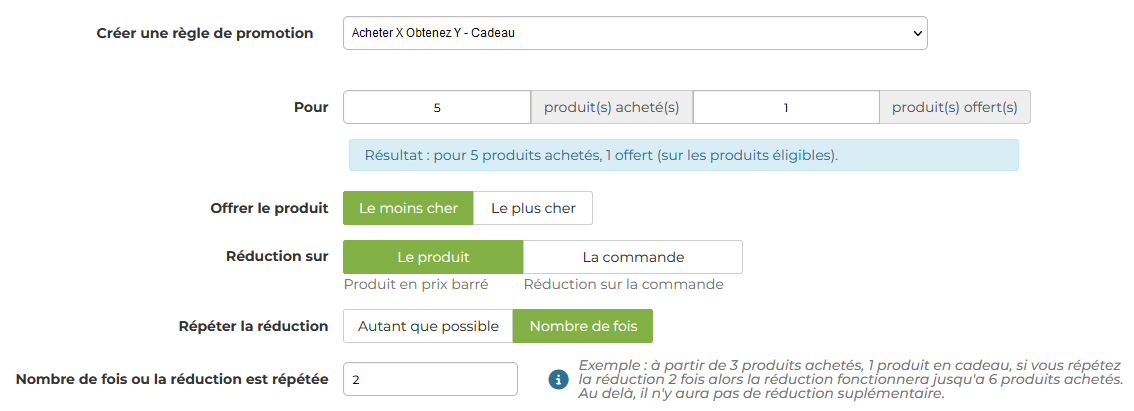Image resolution: width=1134 pixels, height=411 pixels.
Task: Set repetition to Autant que possible
Action: (428, 326)
